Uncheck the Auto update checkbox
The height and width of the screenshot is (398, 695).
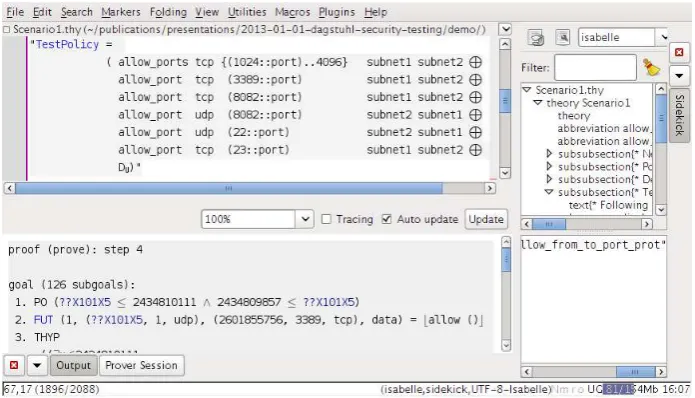pos(387,219)
